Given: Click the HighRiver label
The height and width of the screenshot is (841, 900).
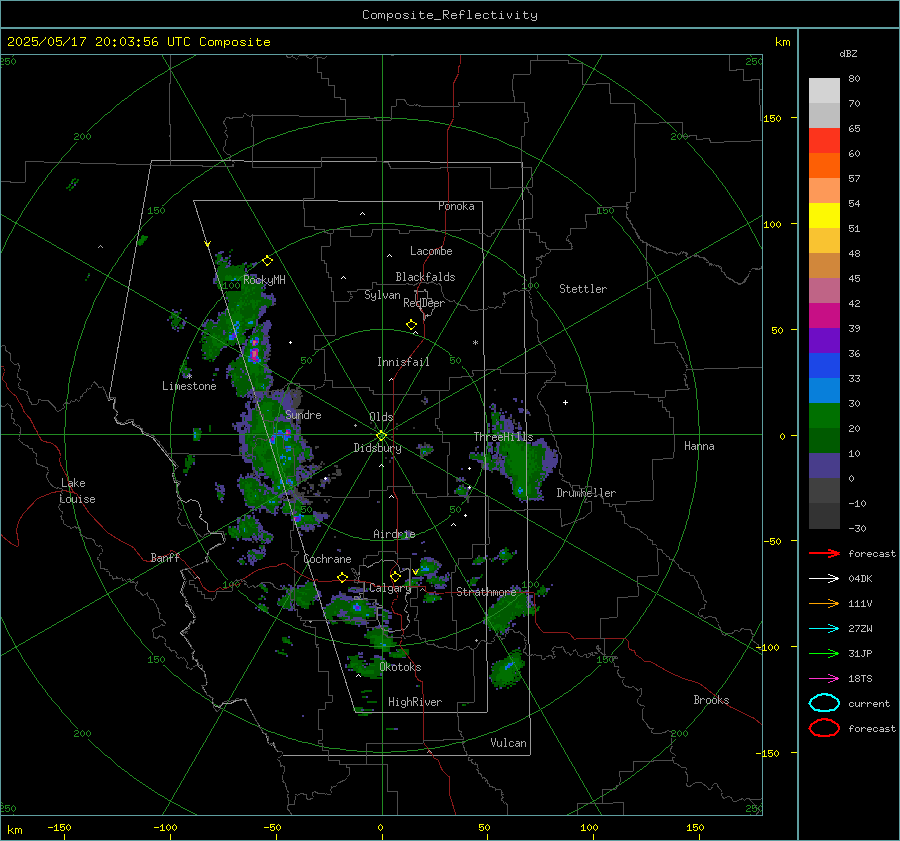Looking at the screenshot, I should [x=414, y=702].
